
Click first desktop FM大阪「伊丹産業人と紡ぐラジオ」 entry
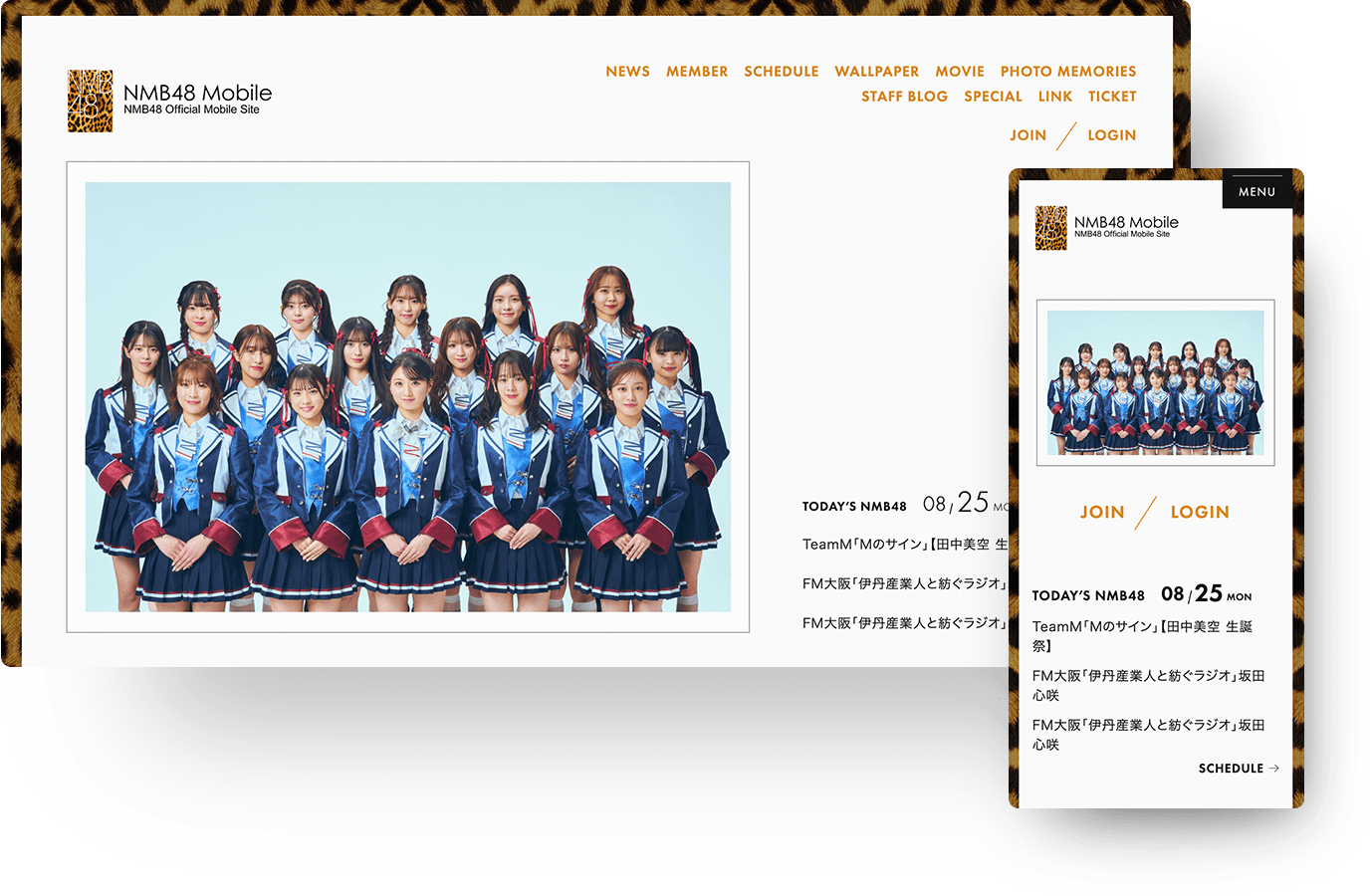pos(905,583)
